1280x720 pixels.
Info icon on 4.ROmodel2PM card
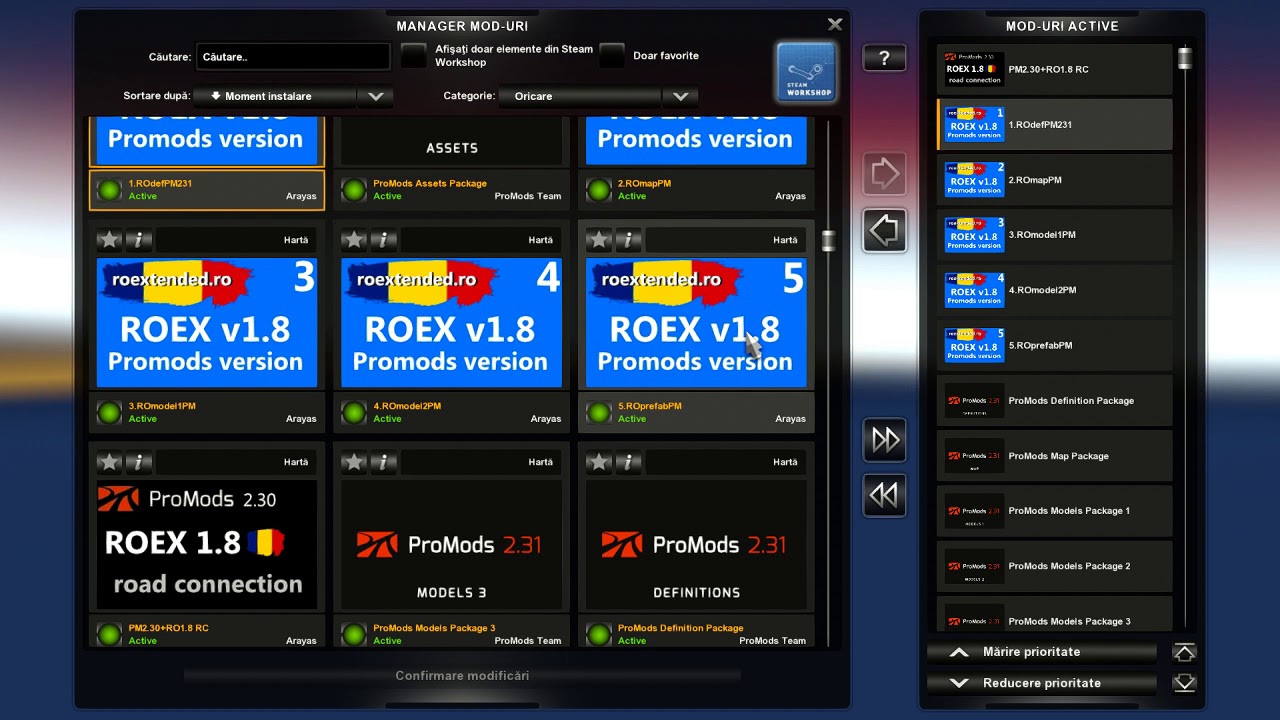(384, 240)
